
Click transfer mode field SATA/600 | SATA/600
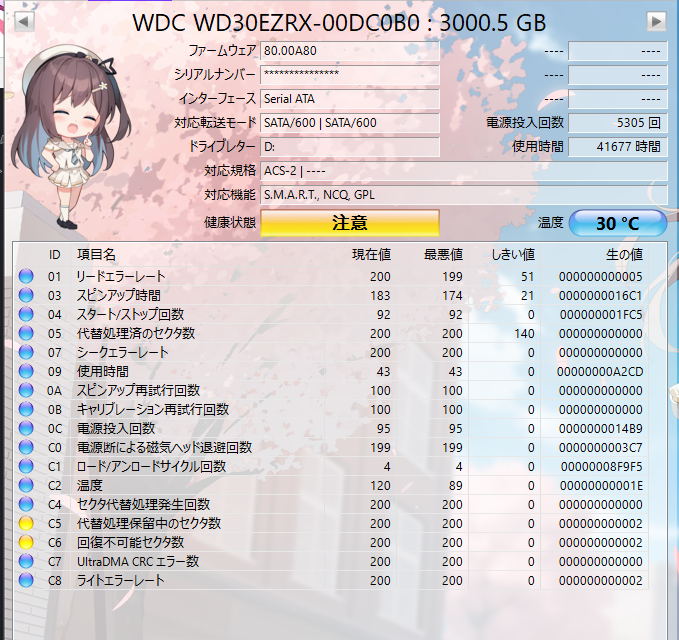[x=350, y=123]
